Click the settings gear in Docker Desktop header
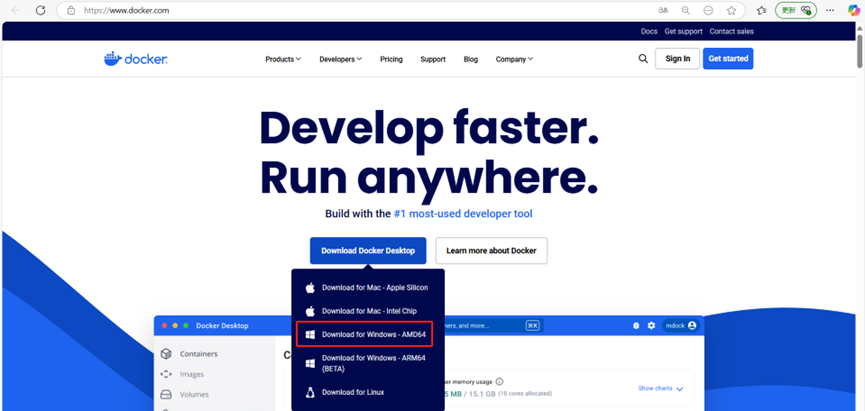The width and height of the screenshot is (865, 411). click(651, 325)
